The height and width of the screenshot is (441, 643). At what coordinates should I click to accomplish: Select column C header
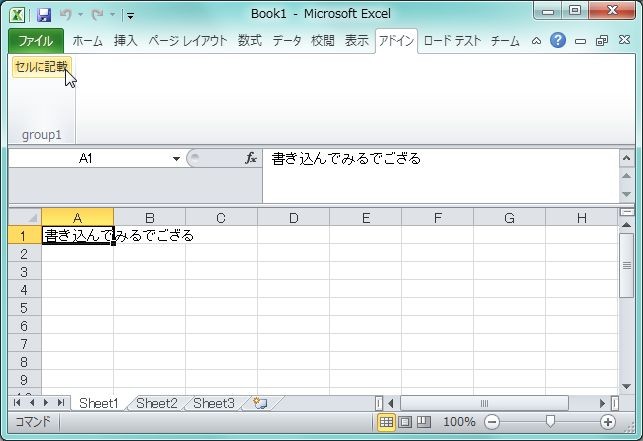(221, 218)
